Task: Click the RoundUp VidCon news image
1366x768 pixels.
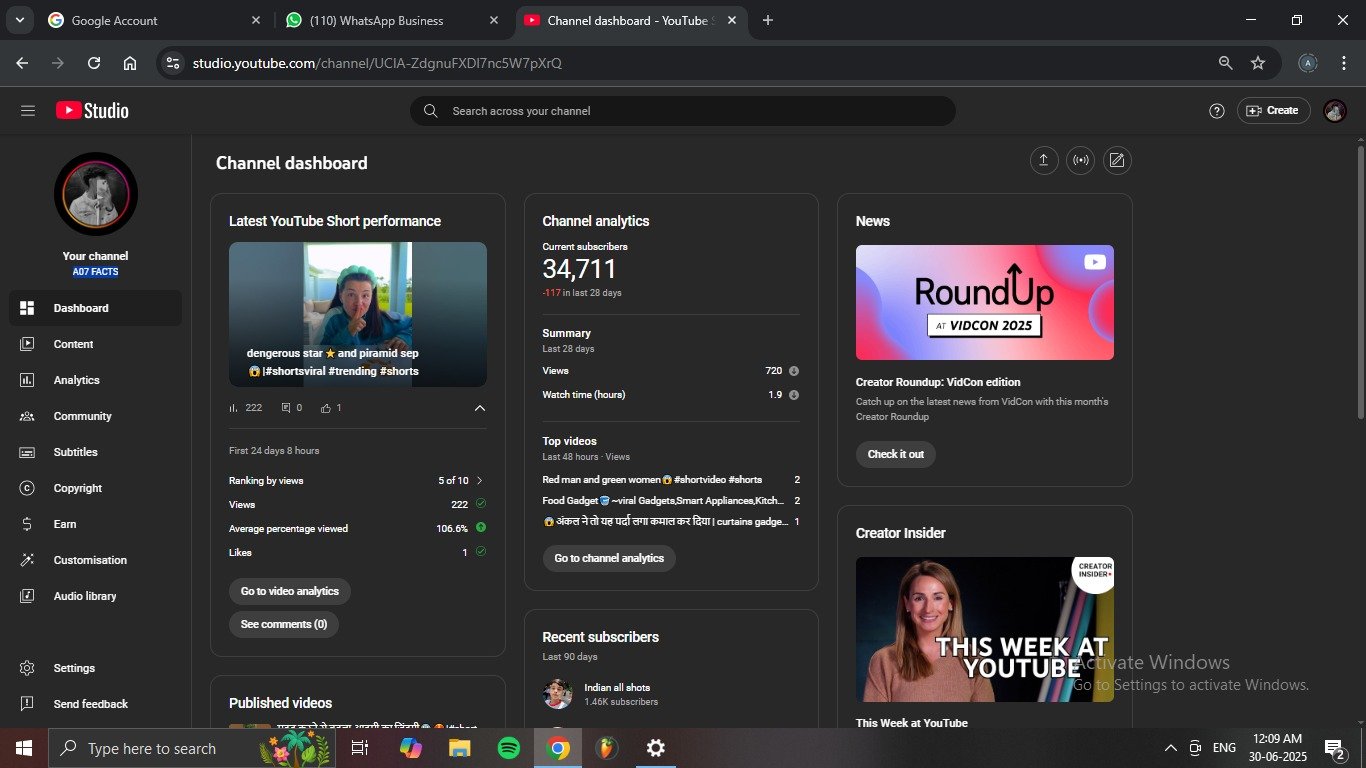Action: (x=985, y=302)
